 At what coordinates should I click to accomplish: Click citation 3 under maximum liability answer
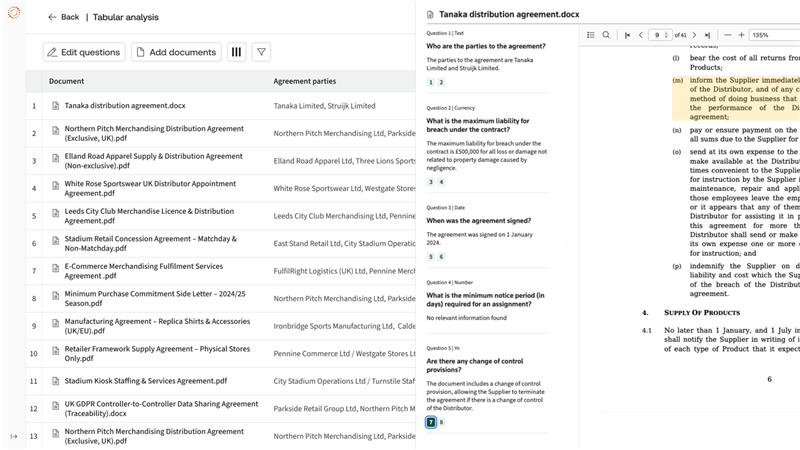pyautogui.click(x=431, y=182)
